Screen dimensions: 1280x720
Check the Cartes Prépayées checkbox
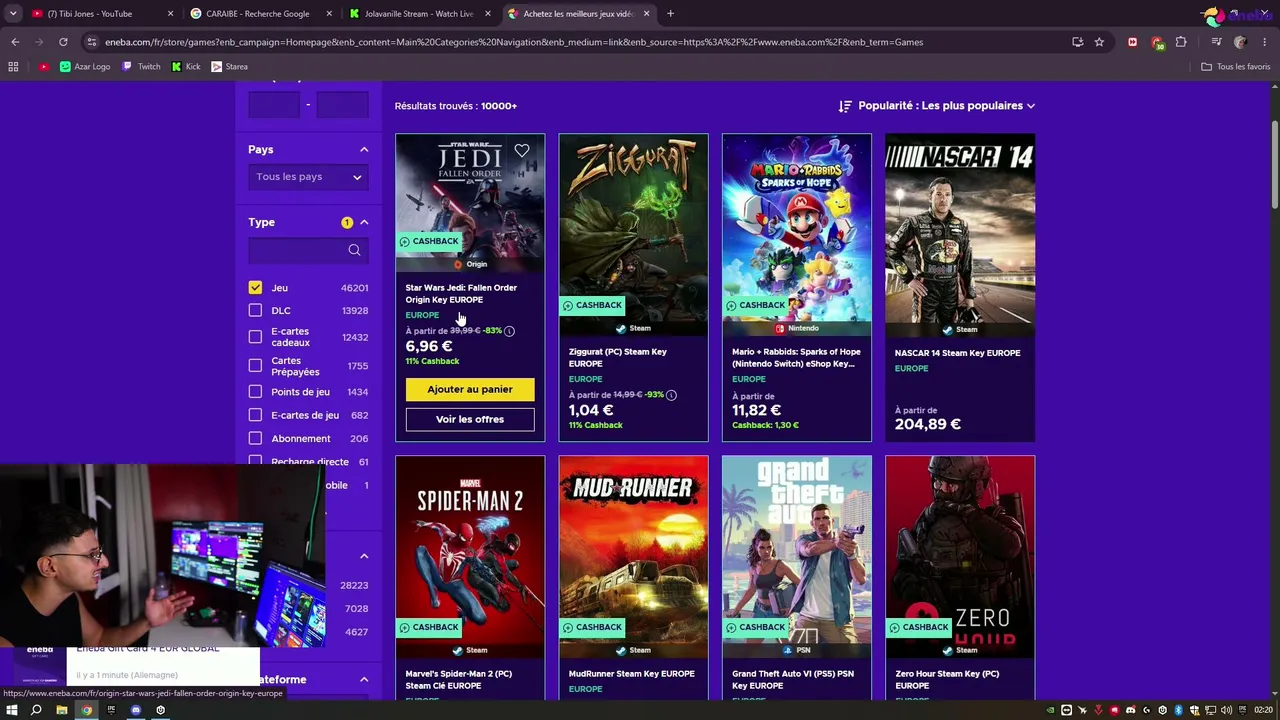pos(255,366)
